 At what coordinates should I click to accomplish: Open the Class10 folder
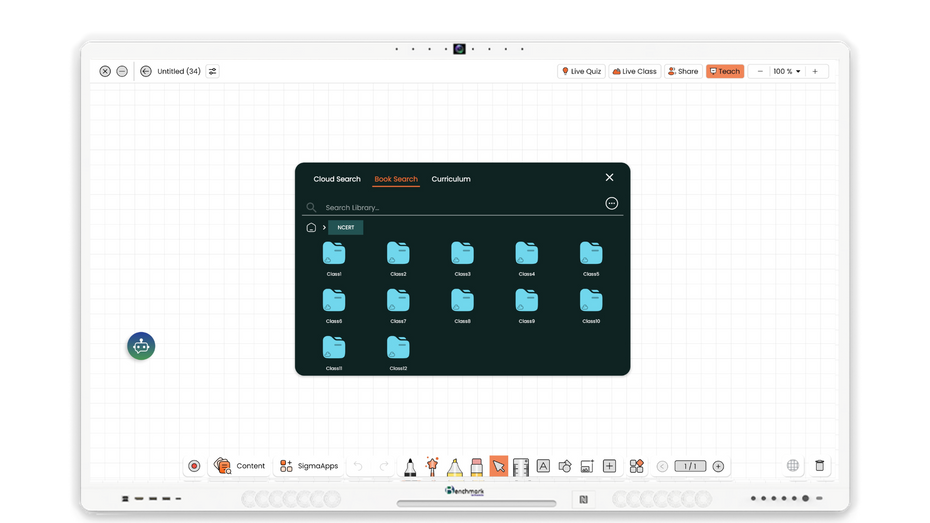(591, 305)
